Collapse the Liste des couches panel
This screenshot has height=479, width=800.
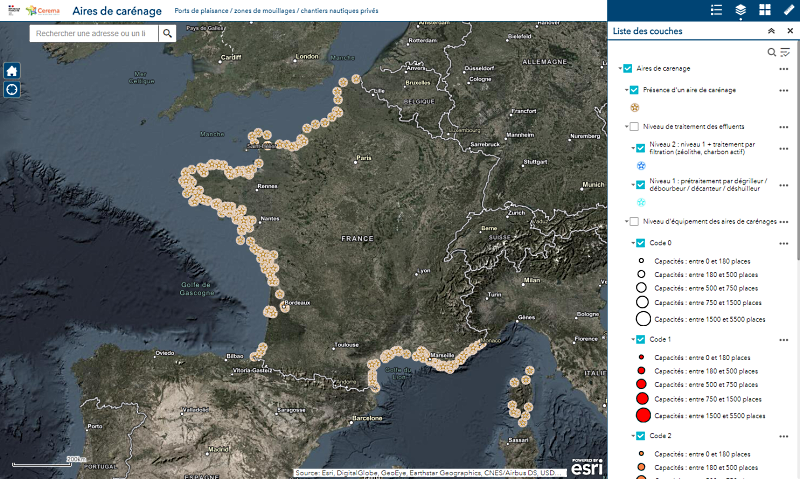[771, 31]
